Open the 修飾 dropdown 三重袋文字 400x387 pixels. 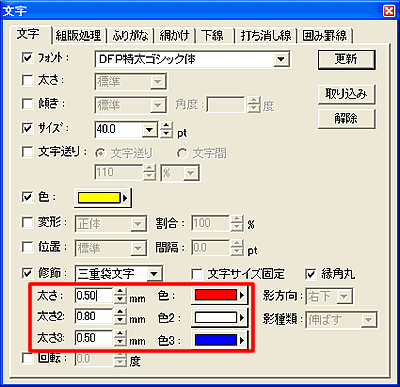click(x=154, y=274)
